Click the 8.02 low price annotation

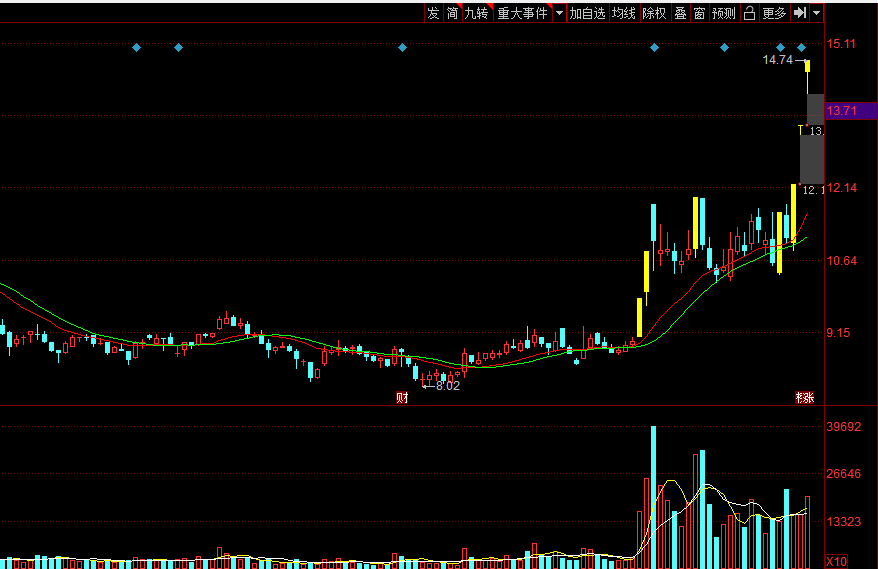pos(448,386)
